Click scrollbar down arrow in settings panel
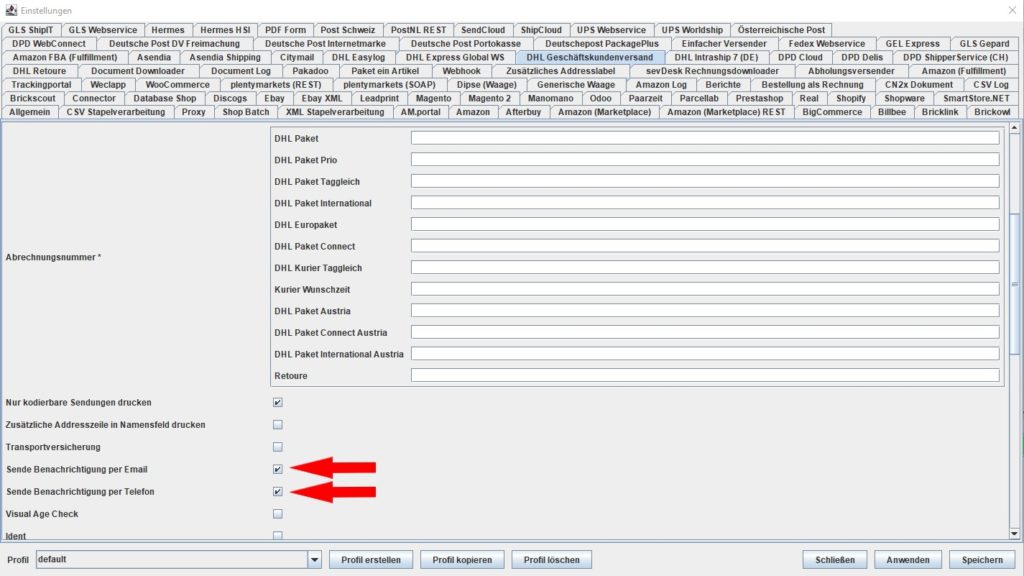 [x=1014, y=534]
